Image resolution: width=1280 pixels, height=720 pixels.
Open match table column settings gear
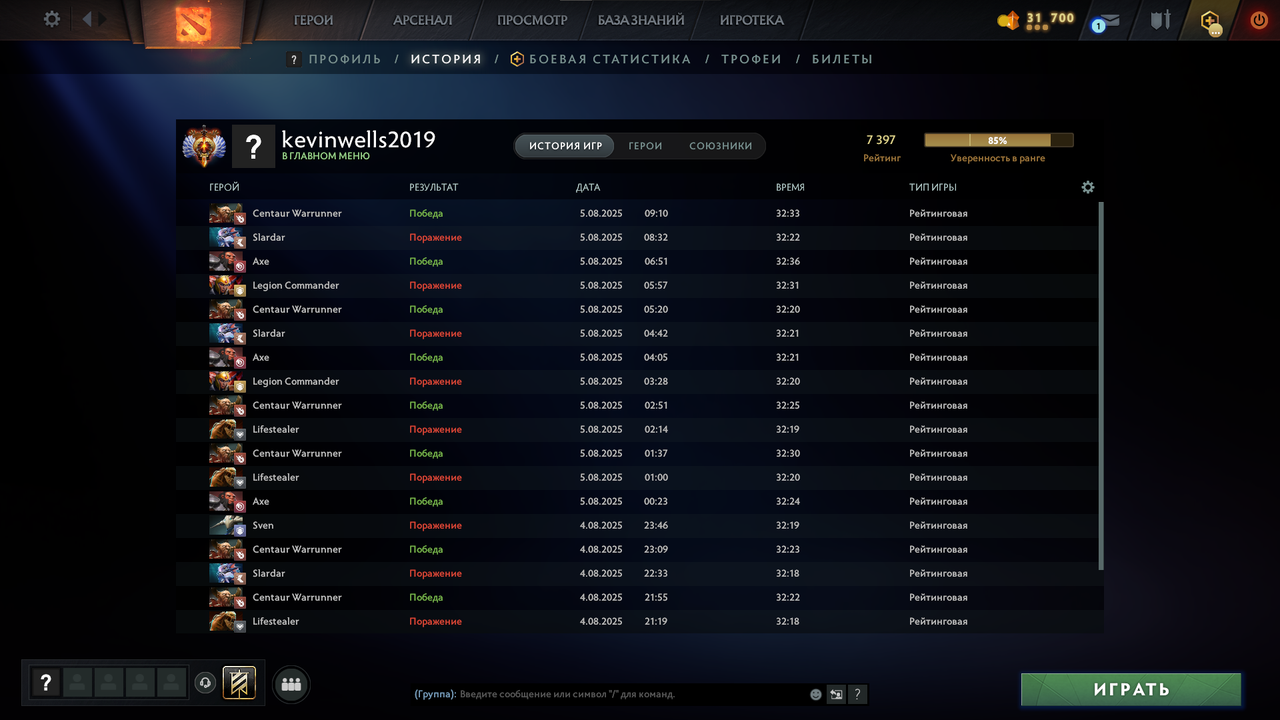tap(1088, 187)
